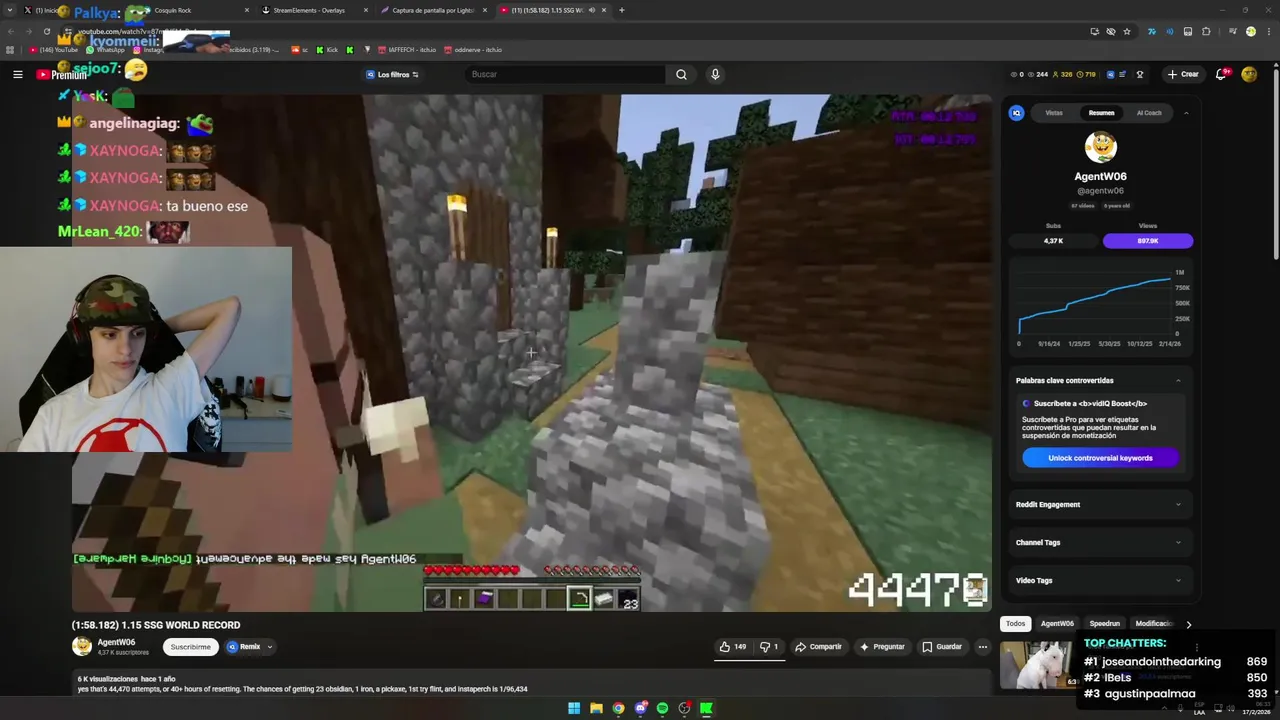This screenshot has height=720, width=1280.
Task: Open Spotify from taskbar
Action: [x=662, y=709]
